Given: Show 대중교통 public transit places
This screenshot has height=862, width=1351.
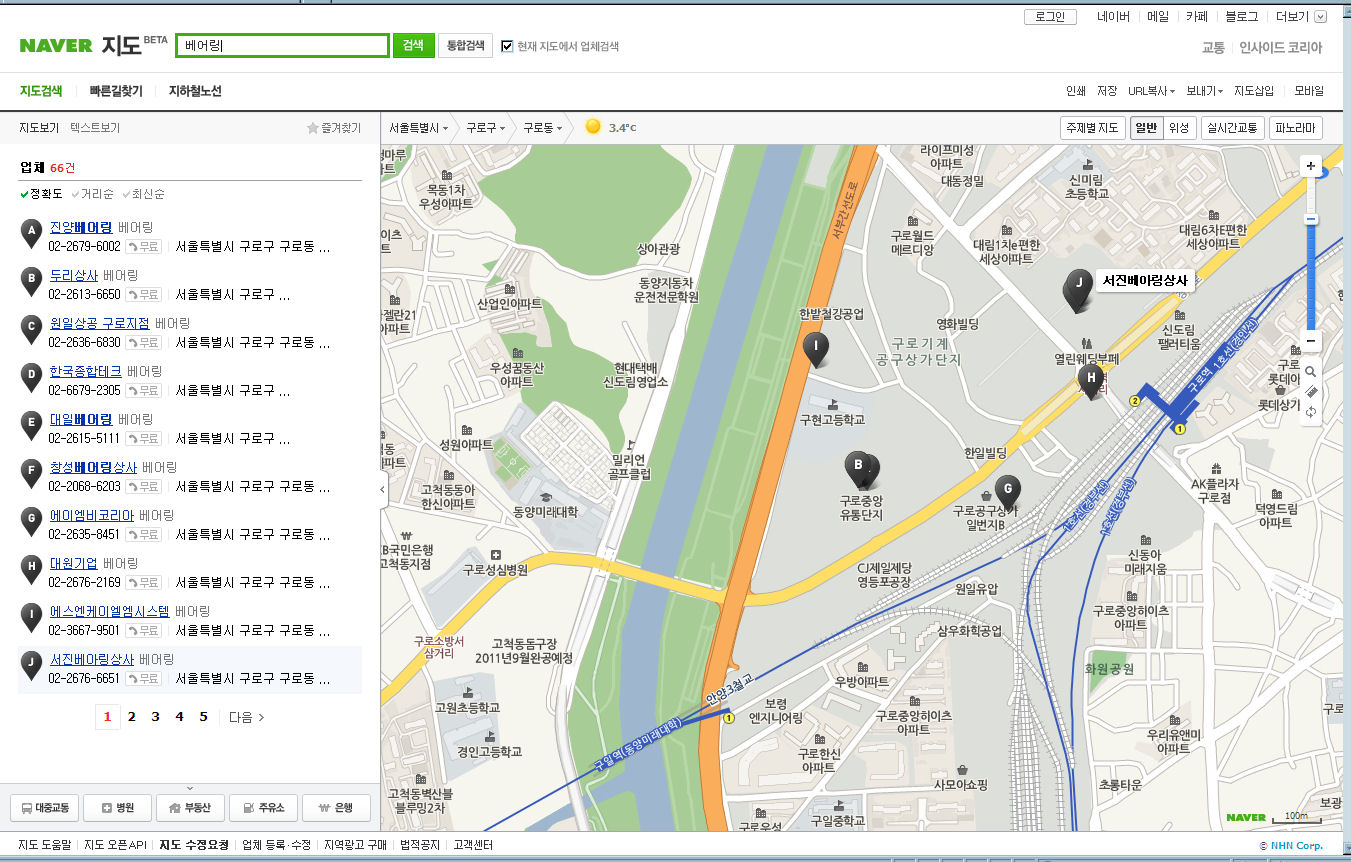Looking at the screenshot, I should (45, 808).
